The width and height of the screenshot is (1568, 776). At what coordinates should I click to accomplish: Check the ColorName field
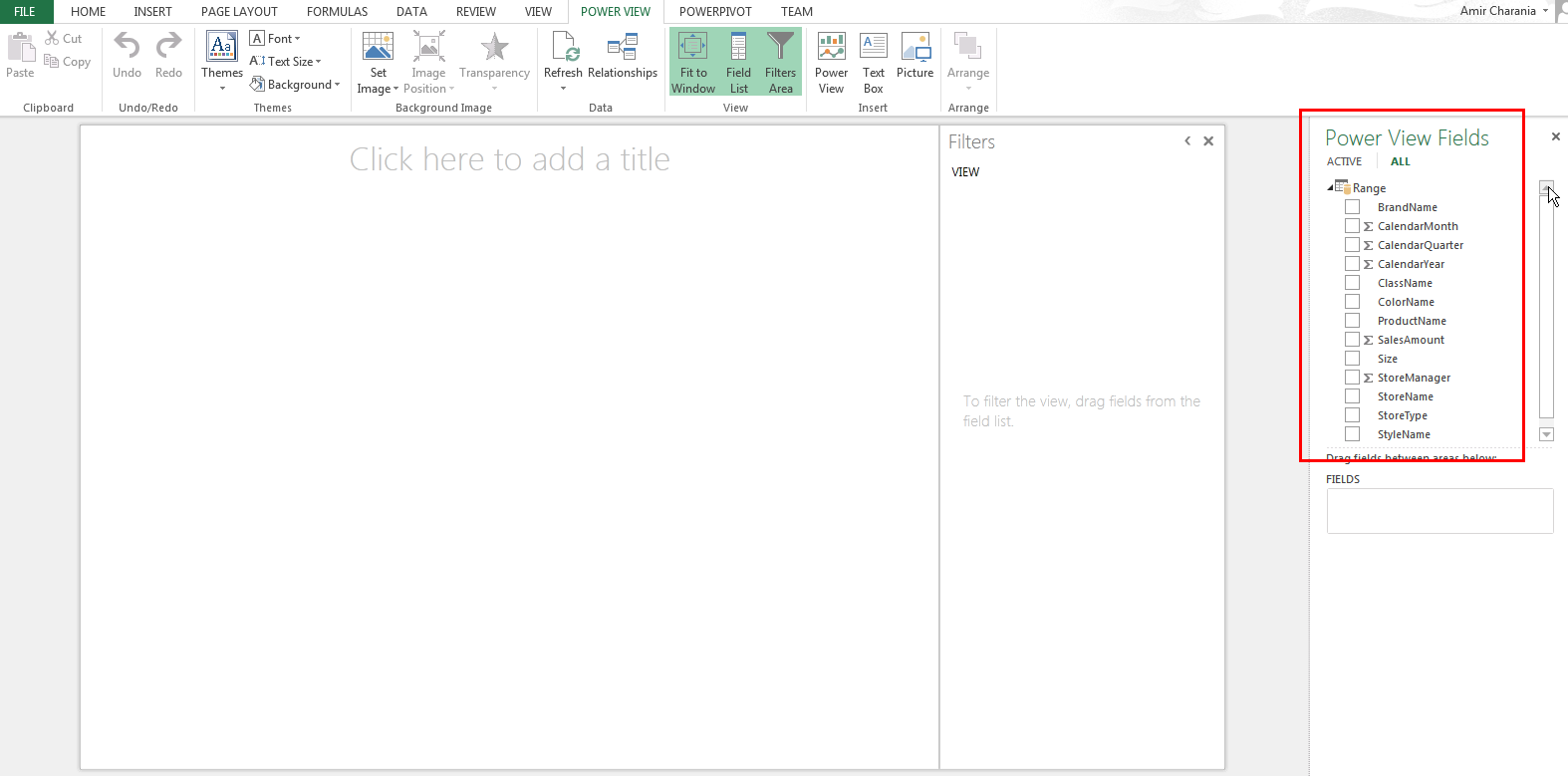pos(1352,302)
